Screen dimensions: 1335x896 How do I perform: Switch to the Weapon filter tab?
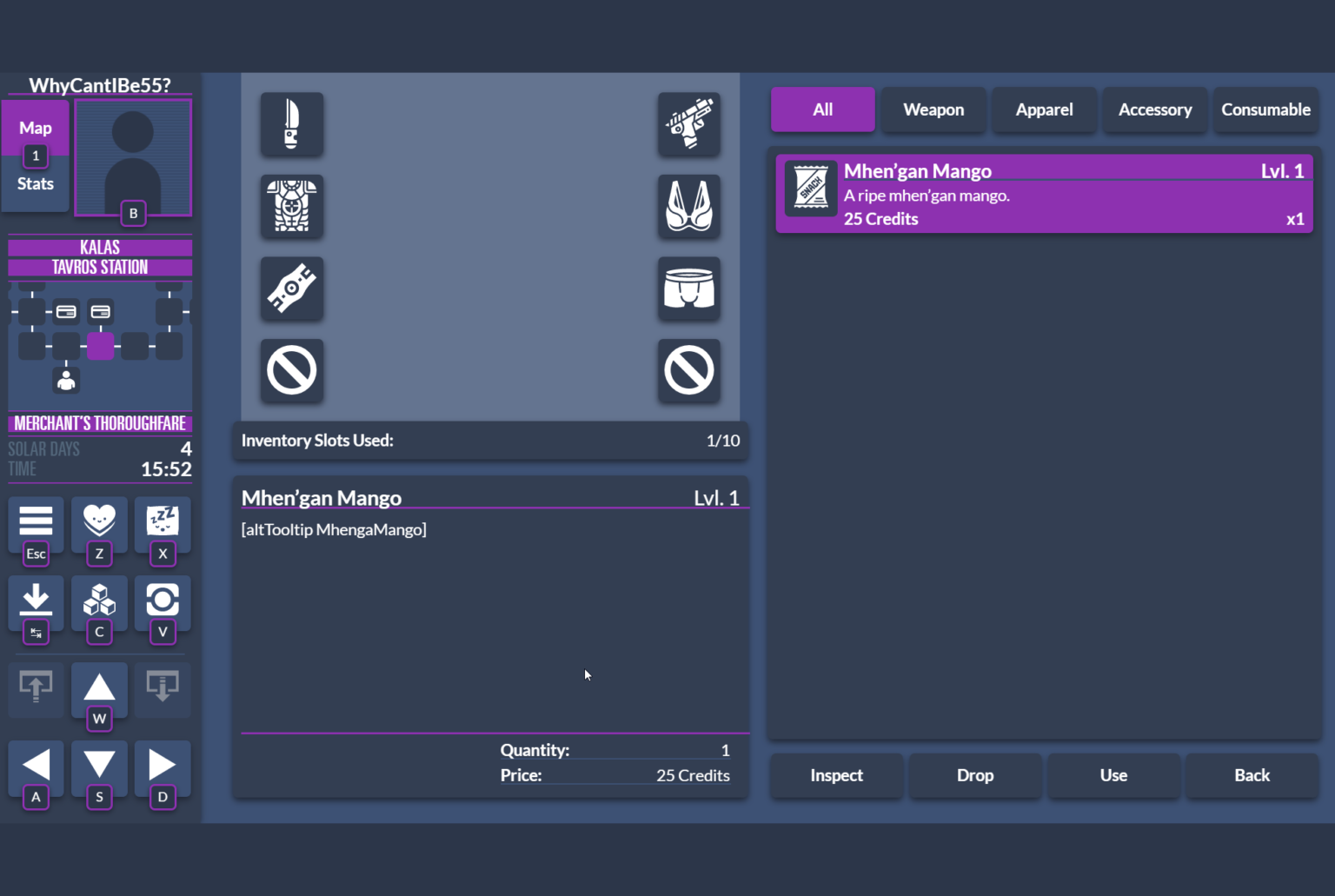pyautogui.click(x=933, y=110)
